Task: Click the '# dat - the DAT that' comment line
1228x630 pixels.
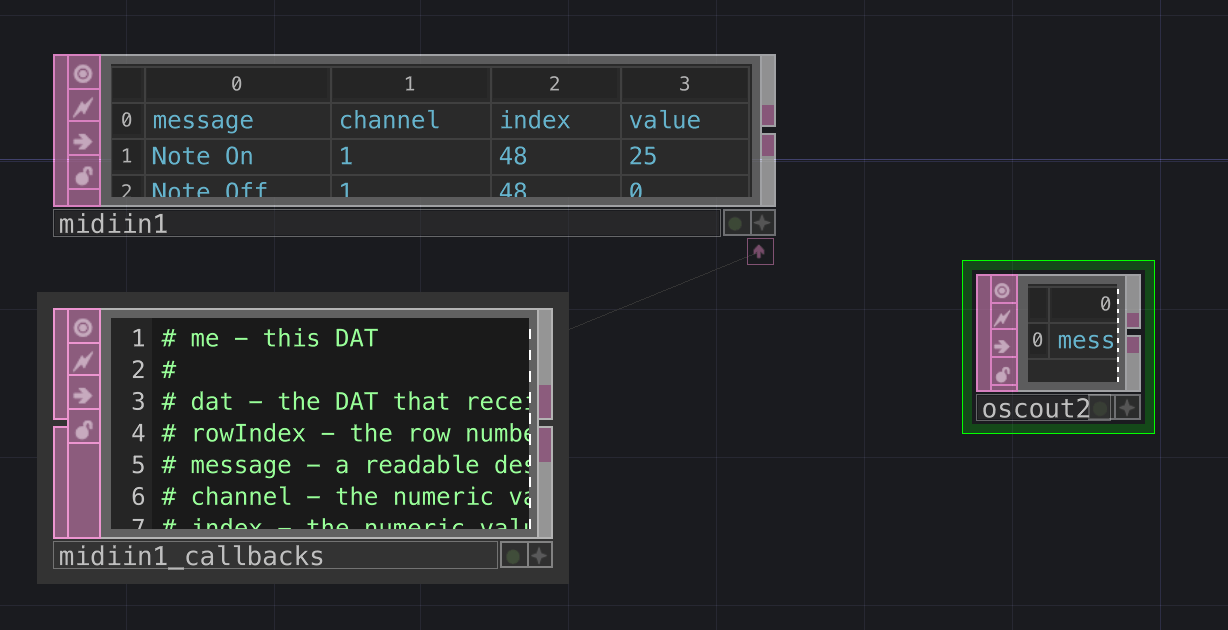Action: pos(345,402)
